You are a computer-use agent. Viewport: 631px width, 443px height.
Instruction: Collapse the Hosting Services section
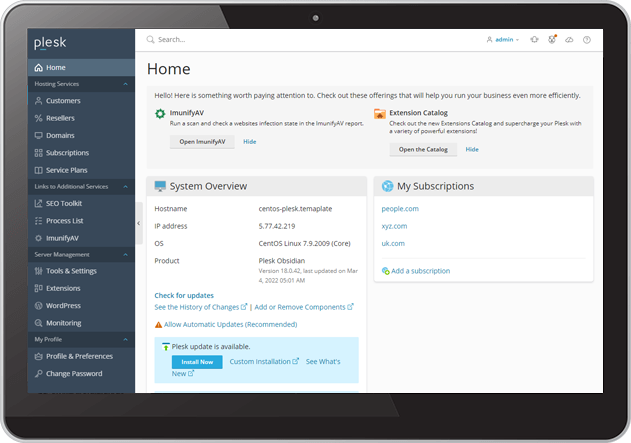(x=125, y=84)
